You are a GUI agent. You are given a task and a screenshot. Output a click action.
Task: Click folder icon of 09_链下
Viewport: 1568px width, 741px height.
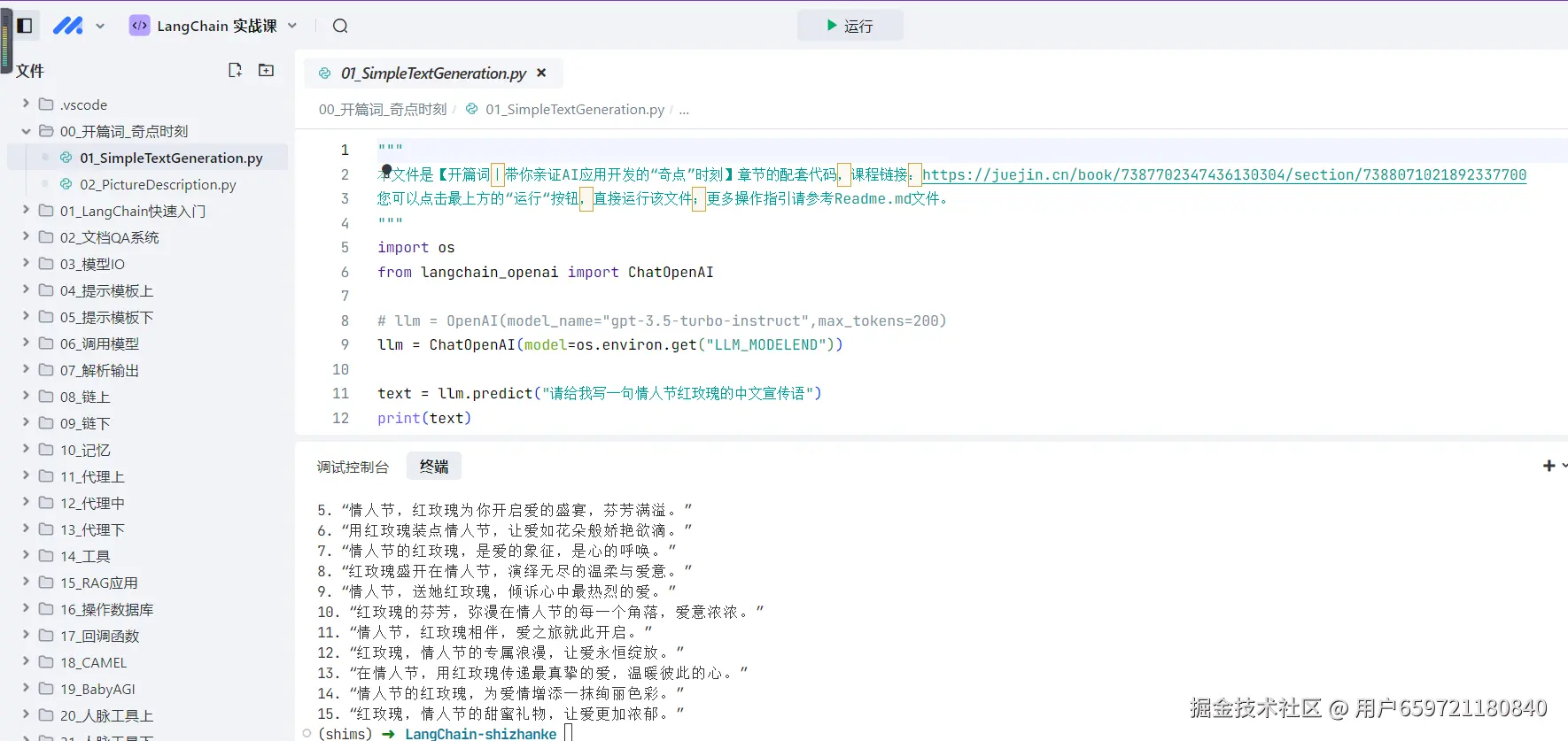pos(46,422)
